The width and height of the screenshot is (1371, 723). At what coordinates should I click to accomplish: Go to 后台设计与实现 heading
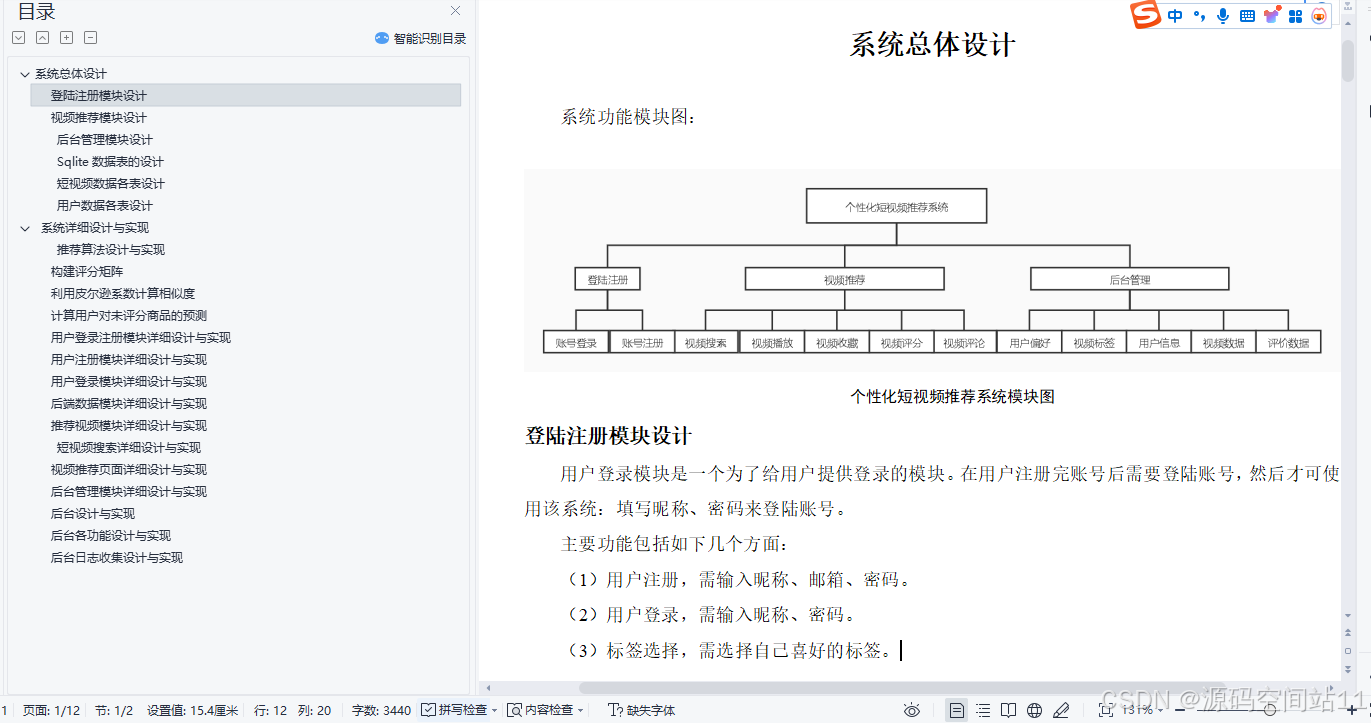coord(93,514)
